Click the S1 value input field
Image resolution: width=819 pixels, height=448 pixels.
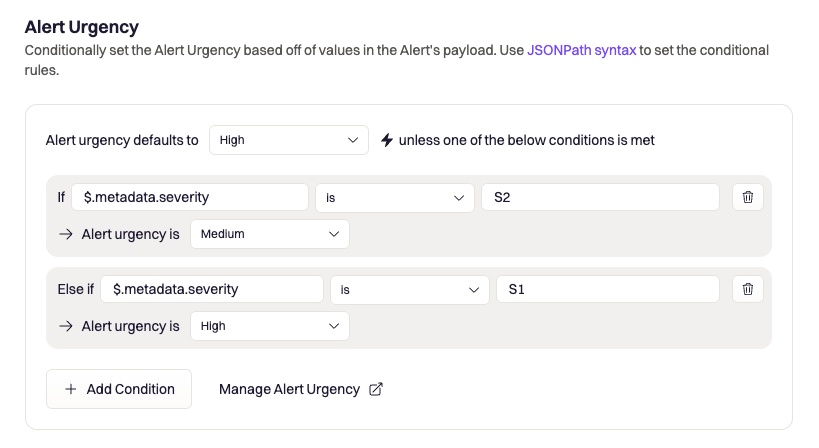coord(608,289)
